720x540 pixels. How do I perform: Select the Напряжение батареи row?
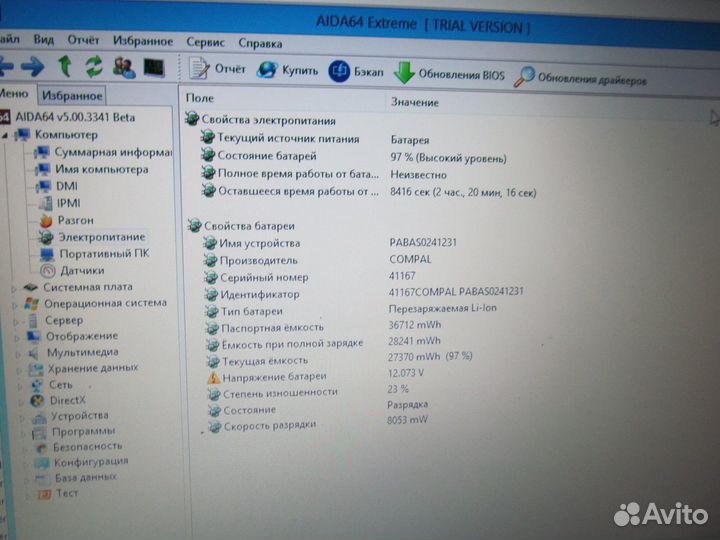click(273, 377)
